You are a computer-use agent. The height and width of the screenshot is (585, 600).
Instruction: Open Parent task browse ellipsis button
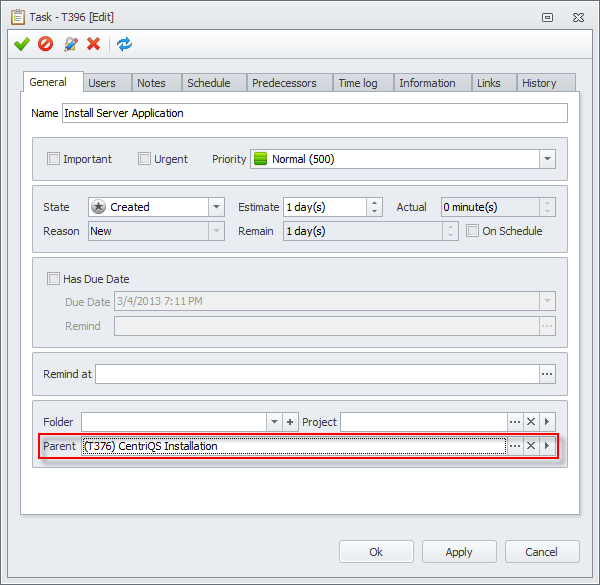[514, 446]
